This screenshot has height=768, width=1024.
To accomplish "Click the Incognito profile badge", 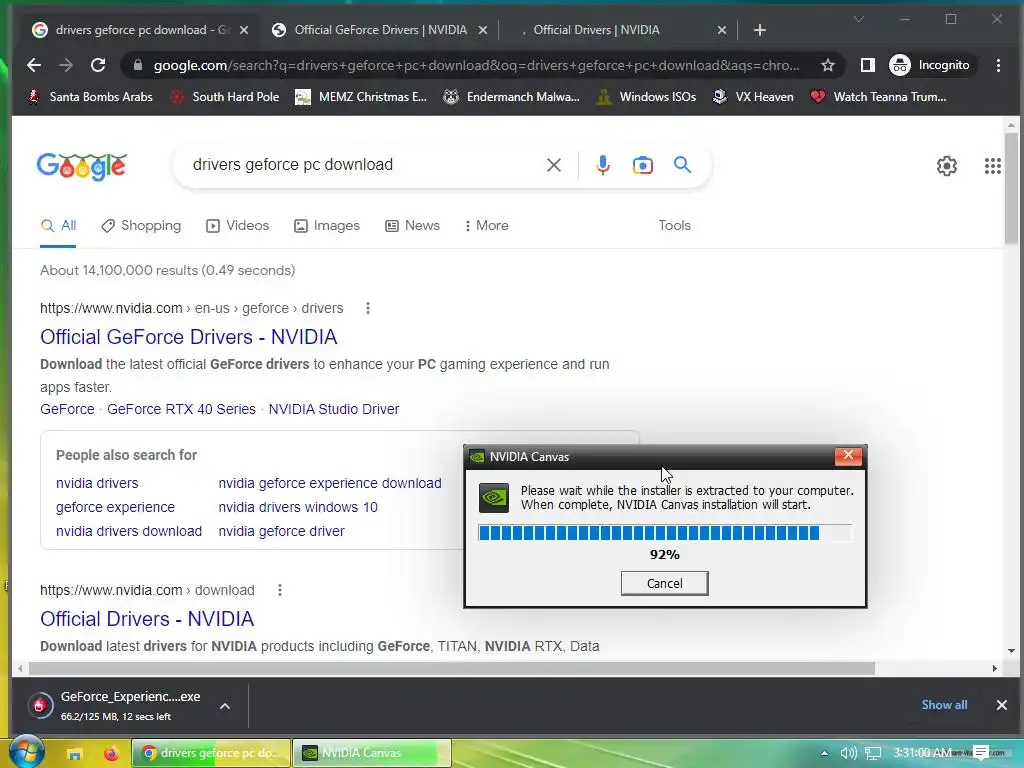I will coord(931,65).
